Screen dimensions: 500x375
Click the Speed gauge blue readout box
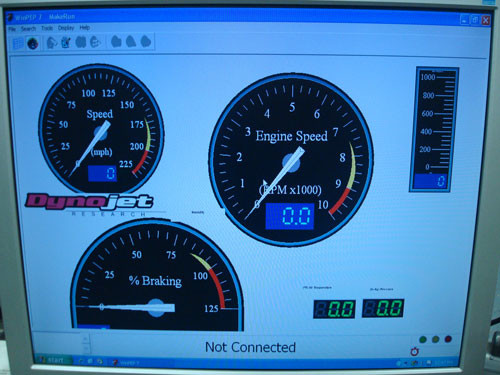[x=102, y=173]
